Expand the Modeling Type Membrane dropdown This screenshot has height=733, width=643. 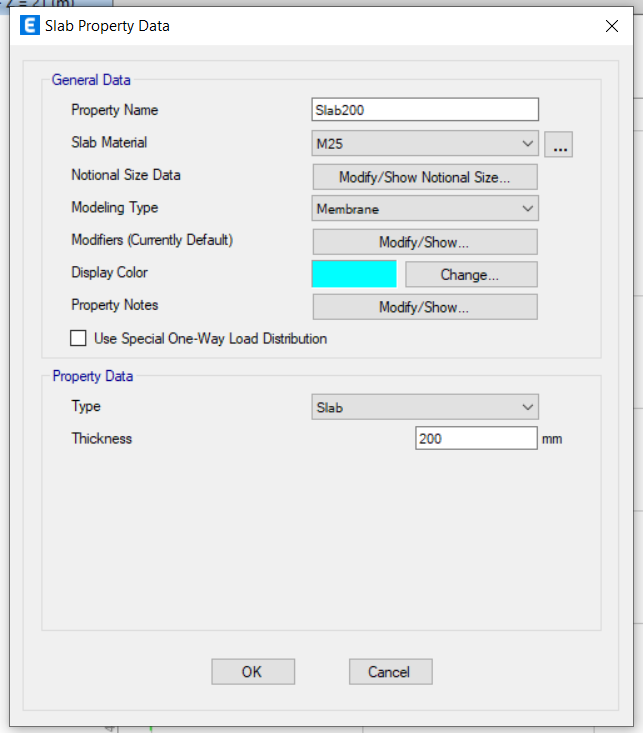pos(425,208)
